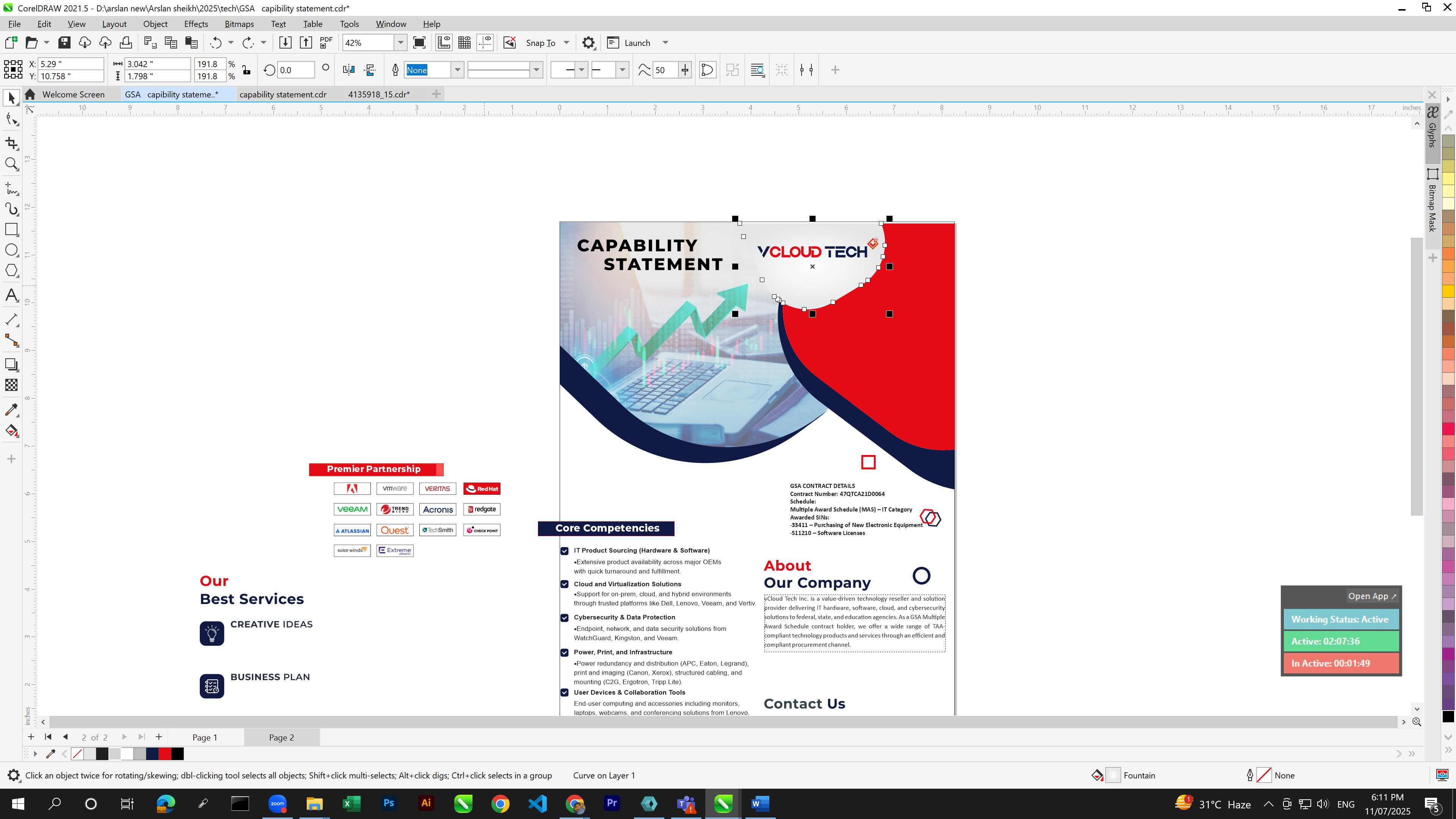The image size is (1456, 819).
Task: Select the Polygon tool
Action: click(11, 270)
